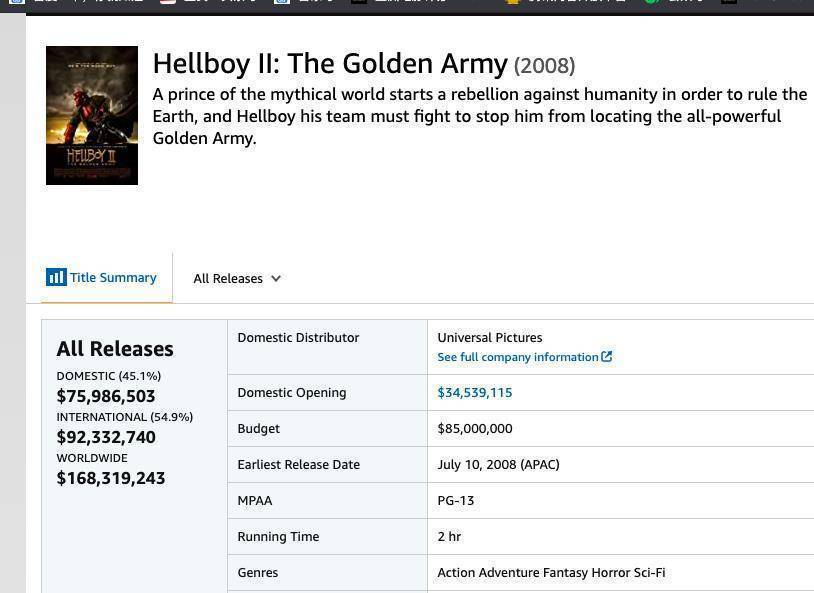The image size is (814, 593).
Task: Click the green circular bookmark icon in top bar
Action: tap(650, 2)
